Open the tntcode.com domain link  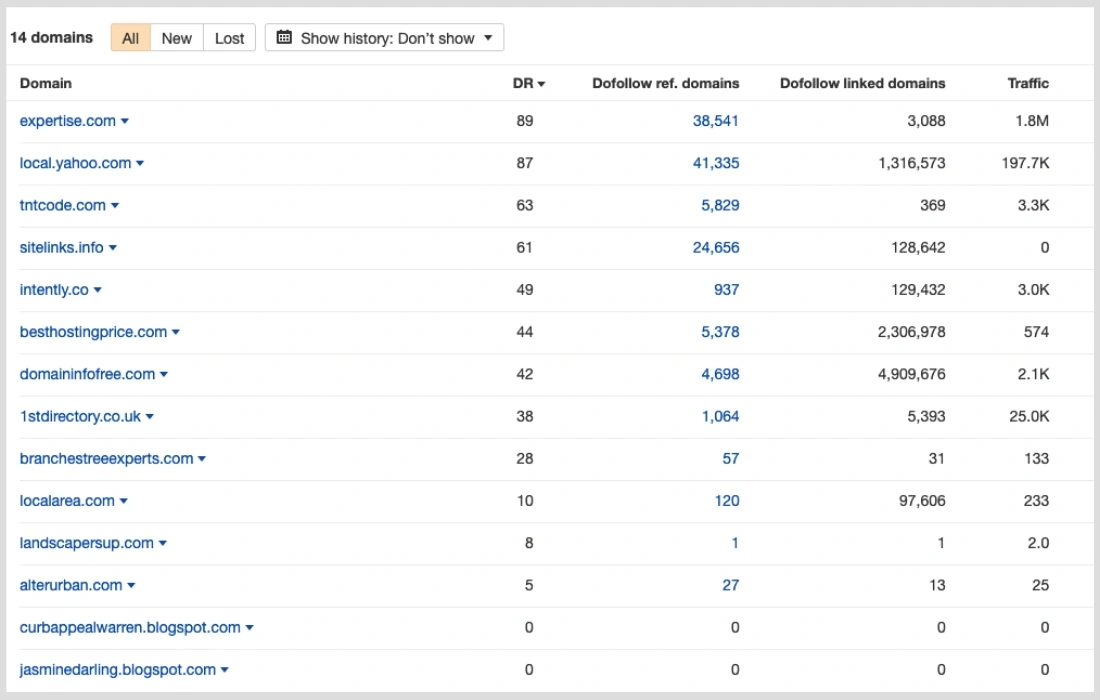62,206
